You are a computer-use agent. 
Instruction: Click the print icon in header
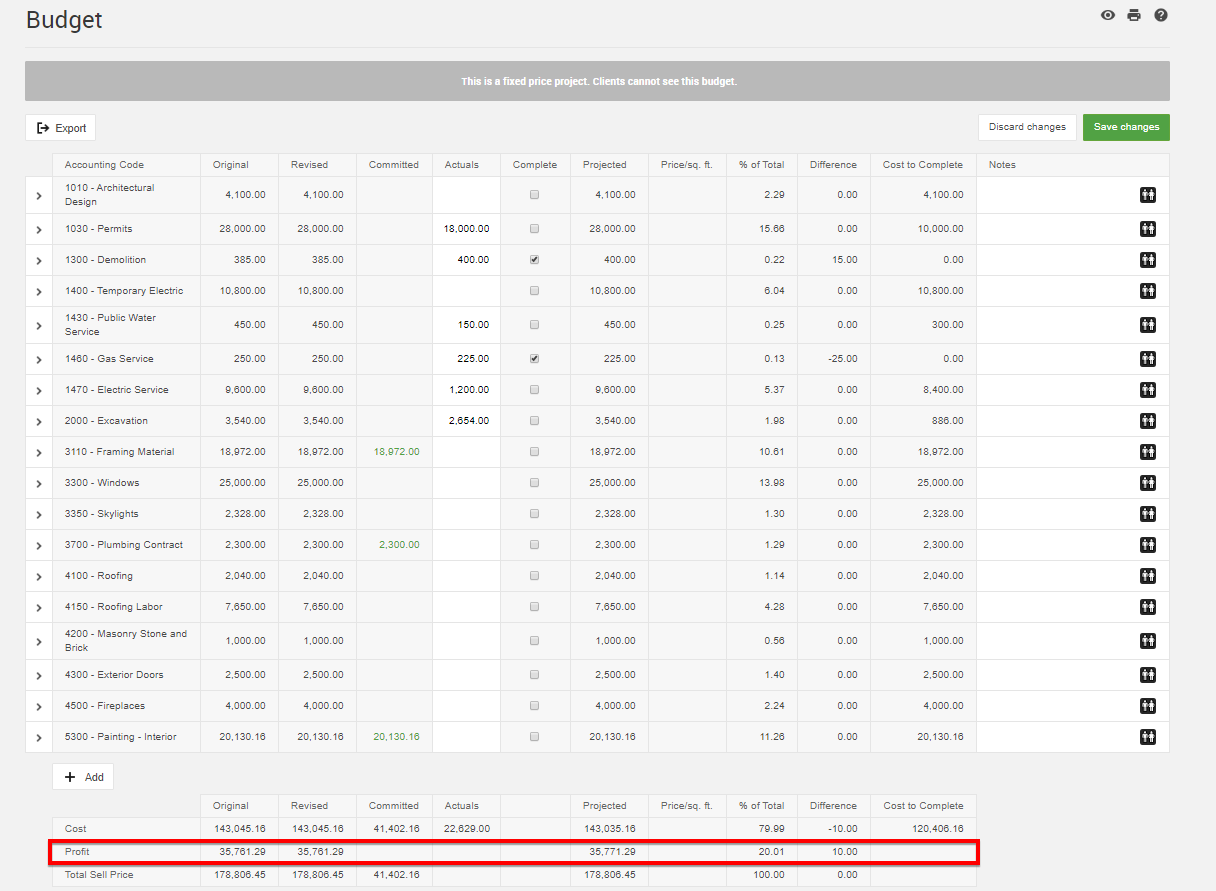(1134, 15)
